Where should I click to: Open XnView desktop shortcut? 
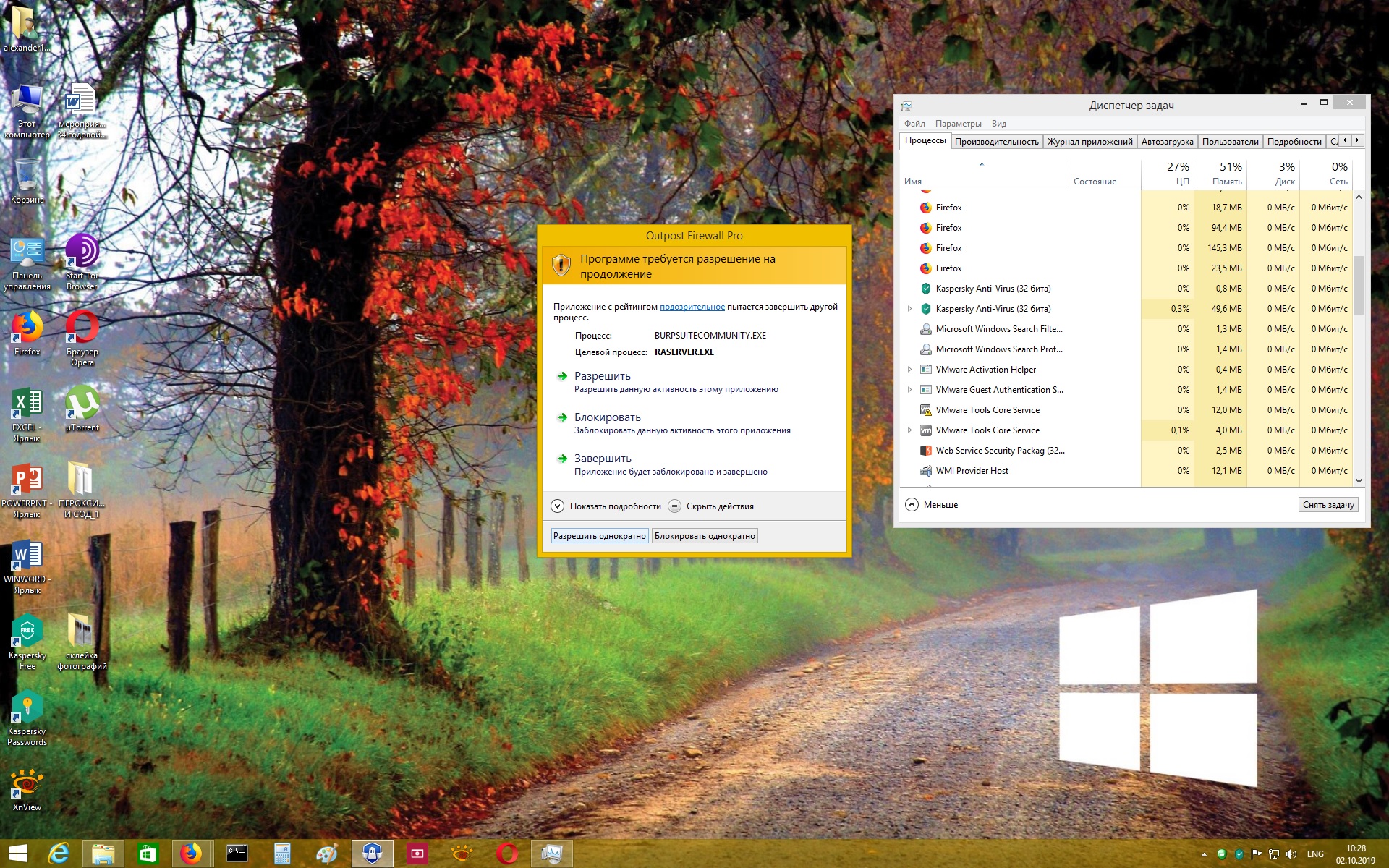[x=27, y=784]
